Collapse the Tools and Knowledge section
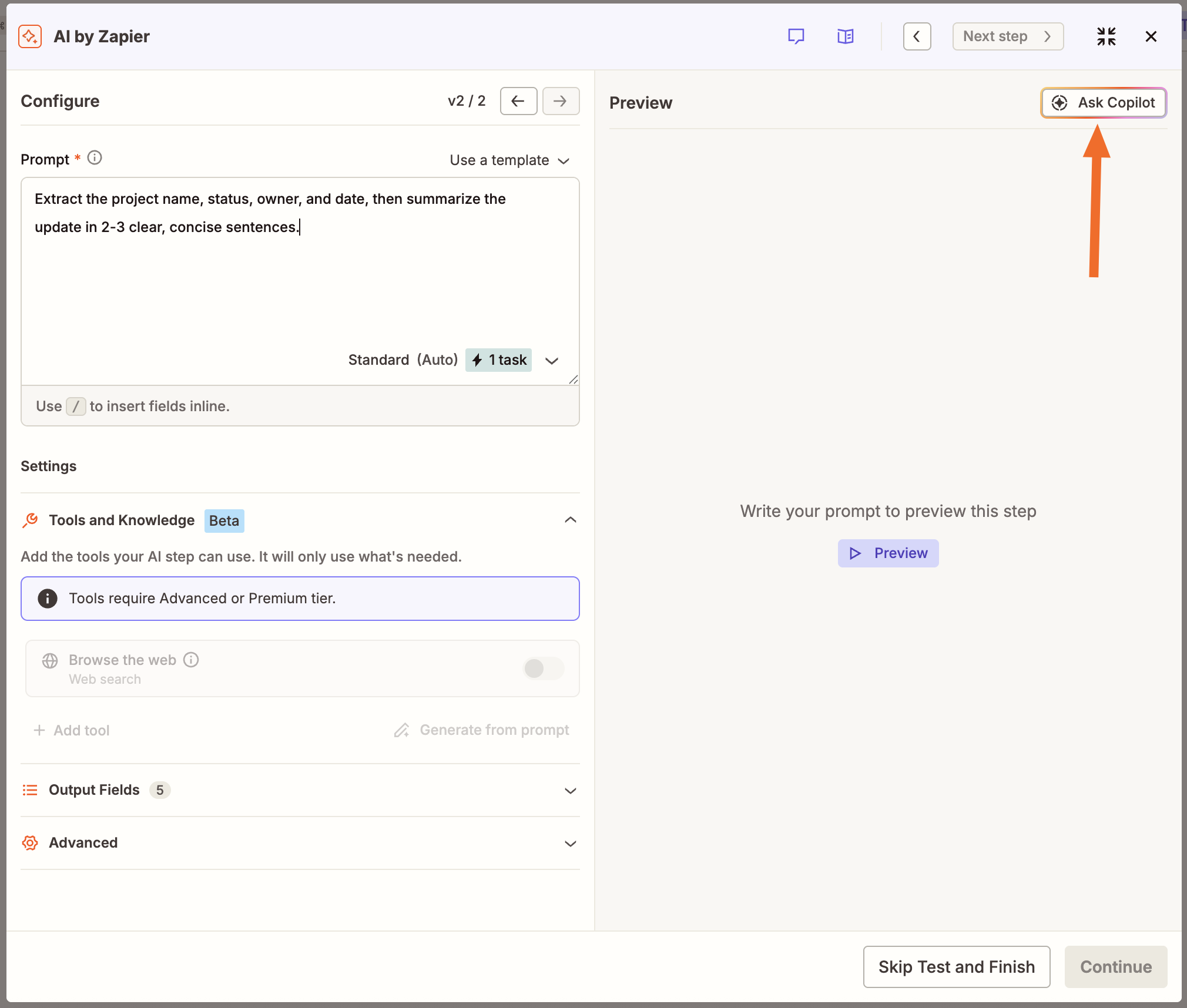Image resolution: width=1187 pixels, height=1008 pixels. [570, 520]
